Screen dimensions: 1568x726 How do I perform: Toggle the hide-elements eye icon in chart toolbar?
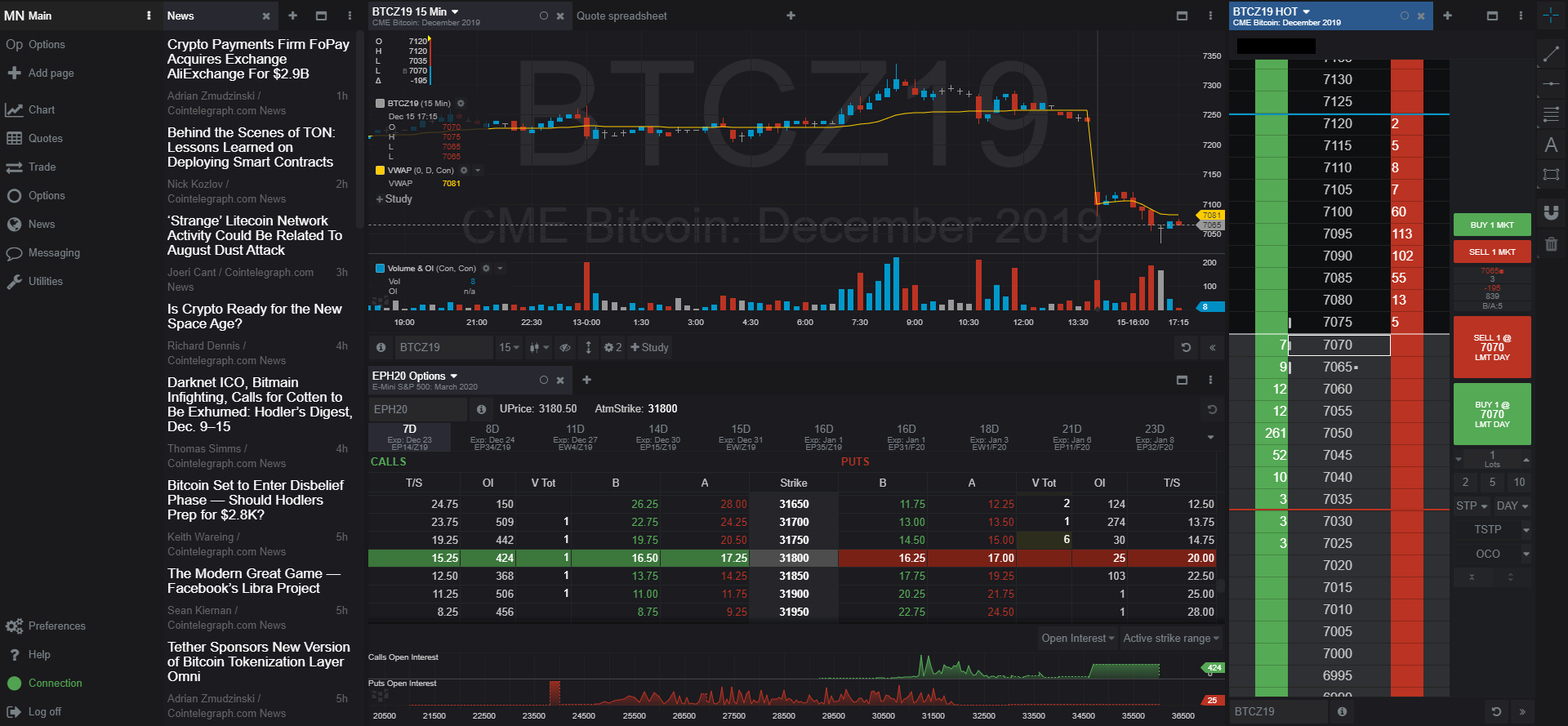pos(564,347)
